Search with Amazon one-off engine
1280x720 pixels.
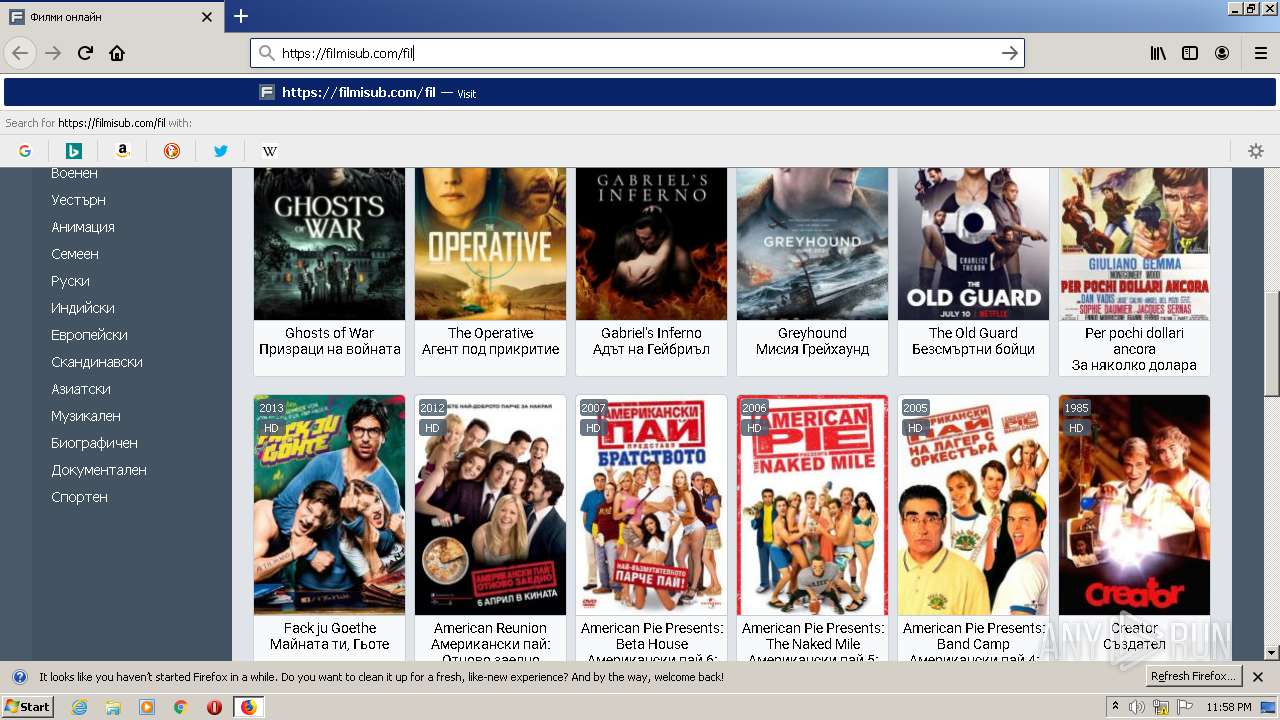coord(123,151)
